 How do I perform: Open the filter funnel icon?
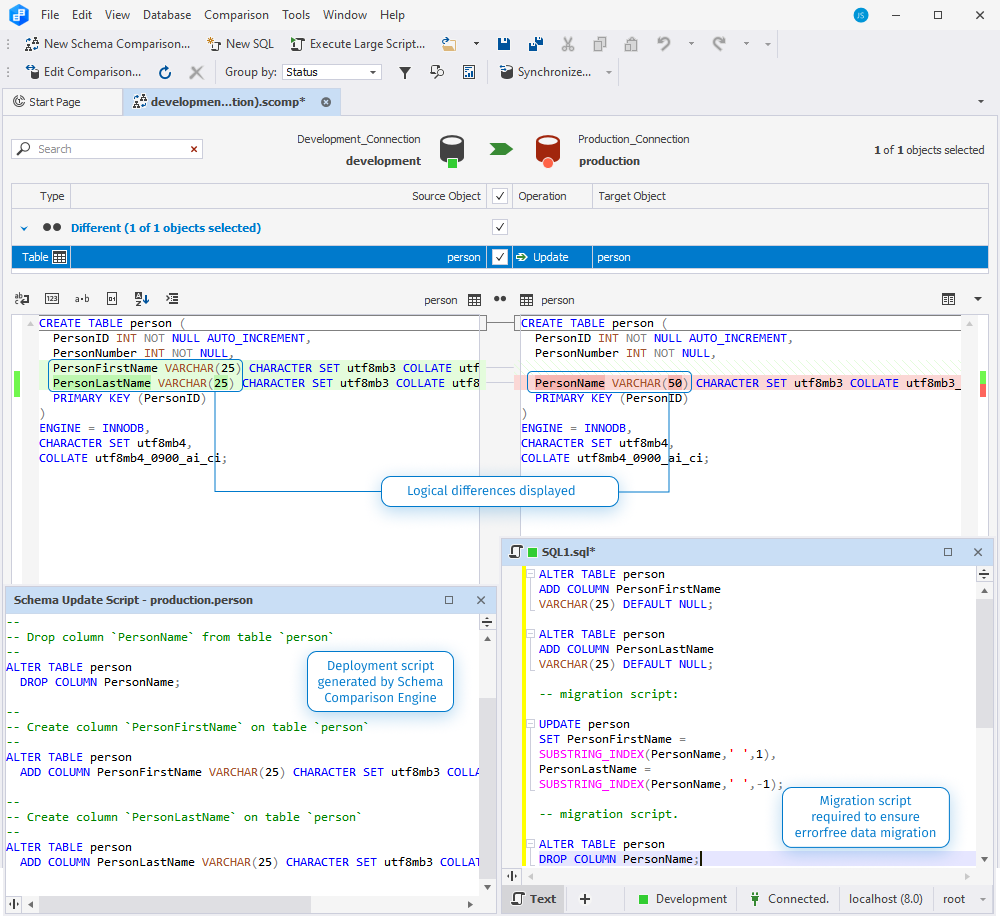coord(405,73)
